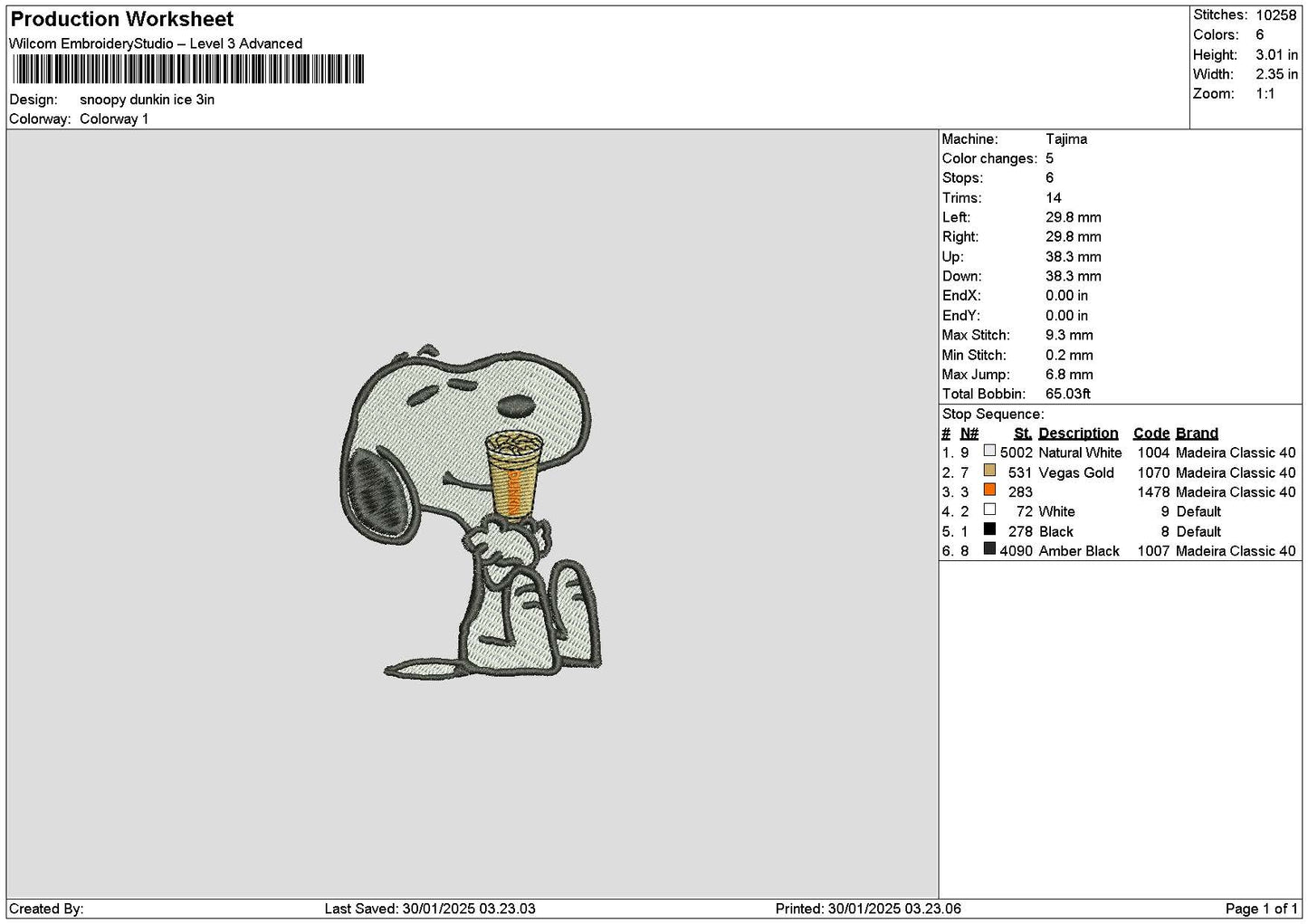Viewport: 1308px width, 924px height.
Task: Click the Natural White color swatch
Action: [989, 451]
